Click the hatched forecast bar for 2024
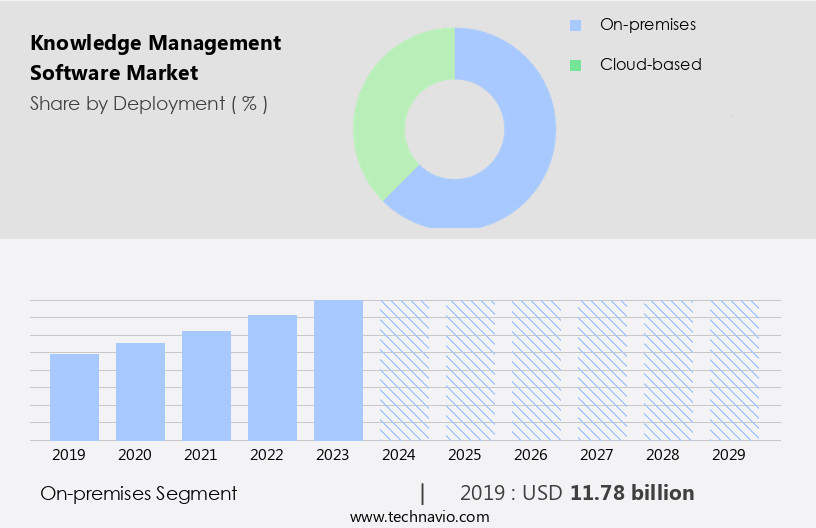The height and width of the screenshot is (528, 816). pyautogui.click(x=404, y=370)
